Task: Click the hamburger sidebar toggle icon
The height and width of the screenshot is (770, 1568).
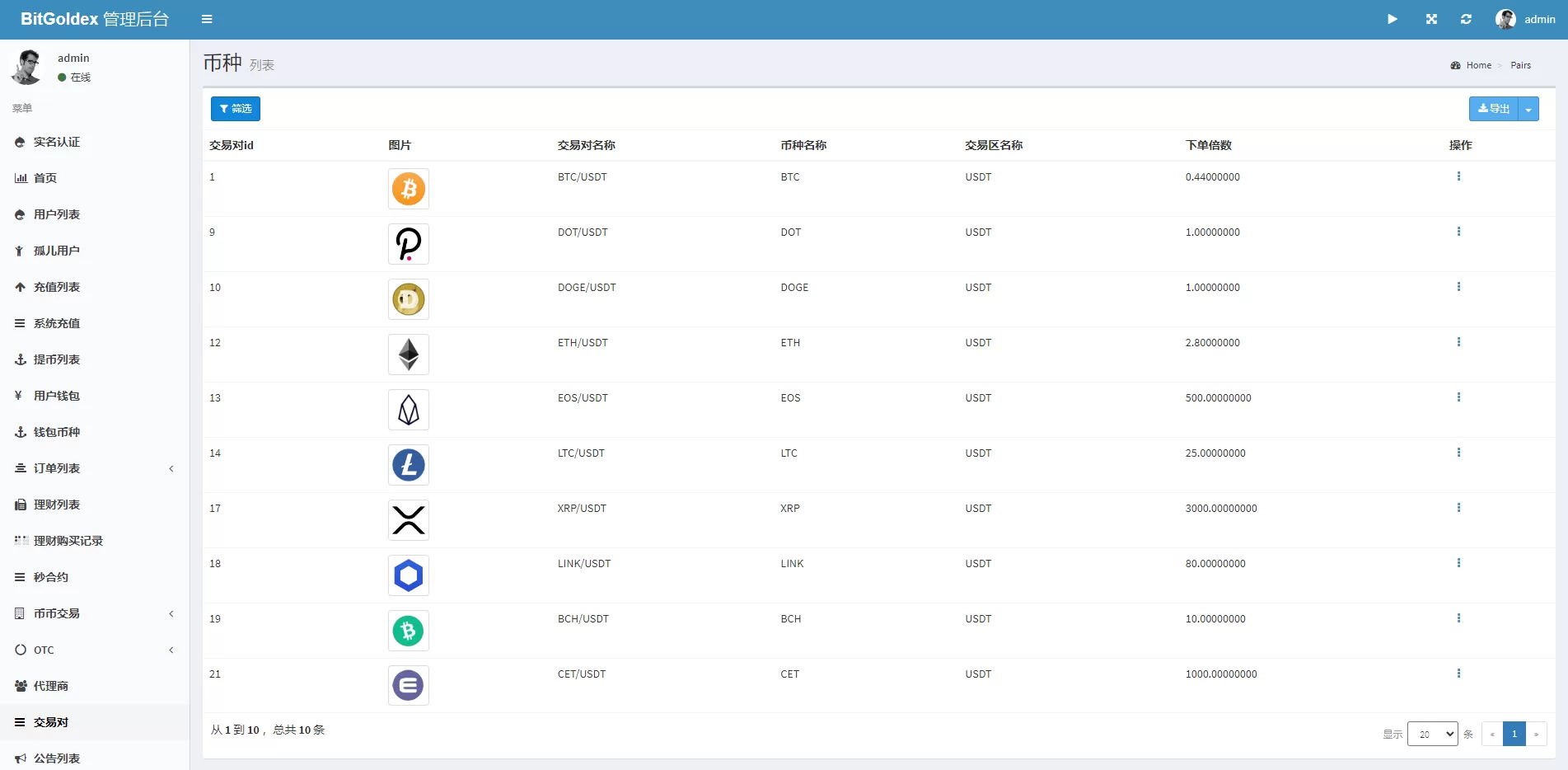Action: (207, 19)
